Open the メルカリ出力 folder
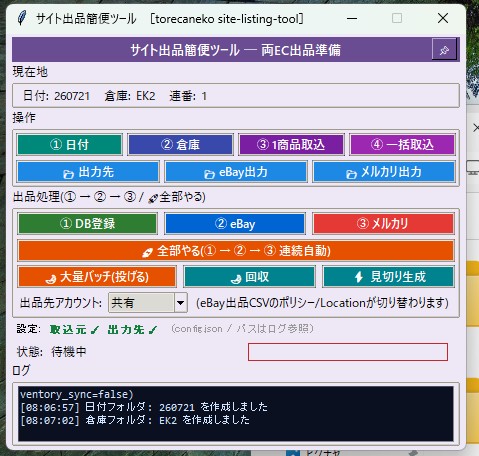Viewport: 479px width, 456px height. (384, 172)
